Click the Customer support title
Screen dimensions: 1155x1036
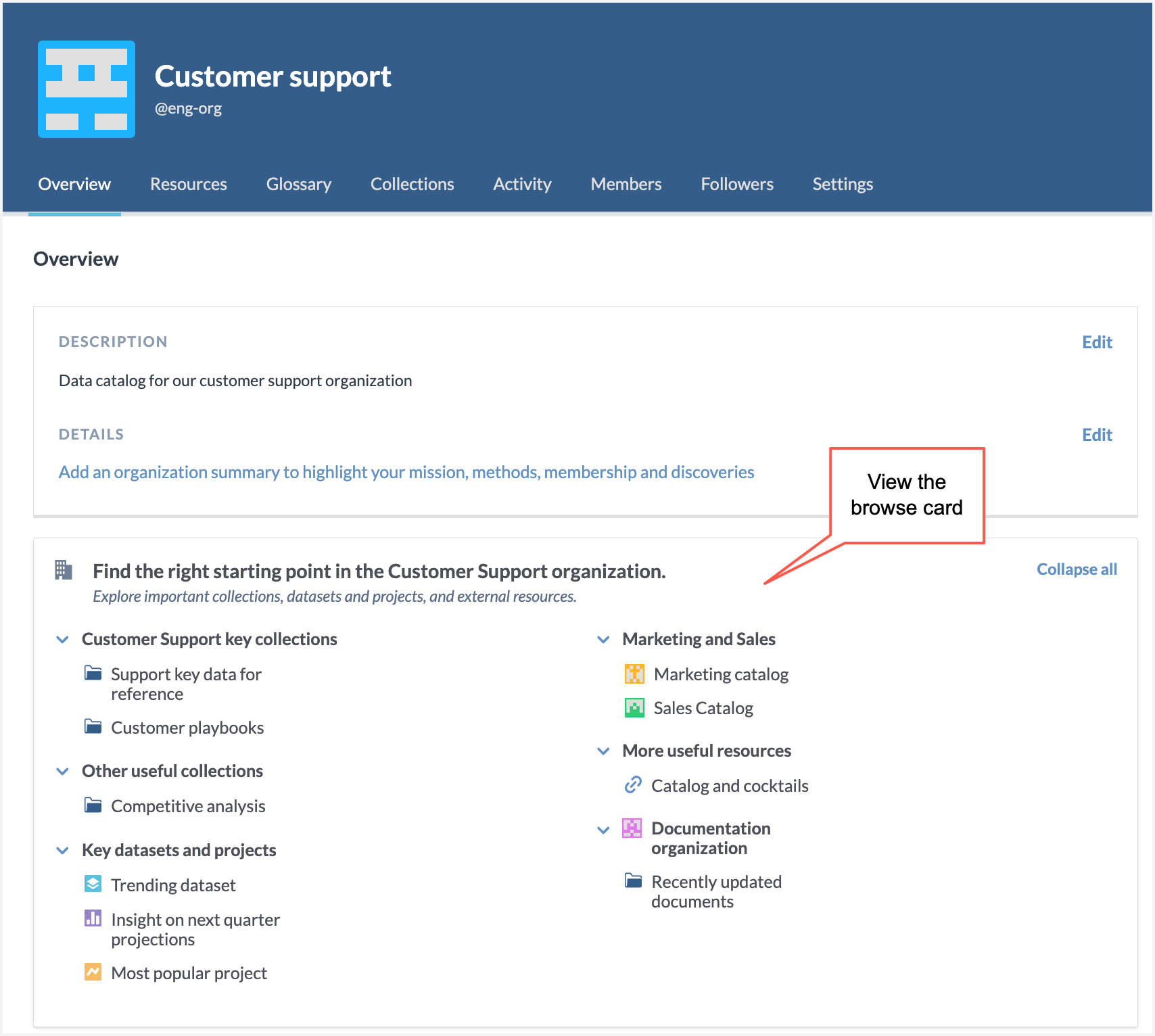pyautogui.click(x=273, y=76)
